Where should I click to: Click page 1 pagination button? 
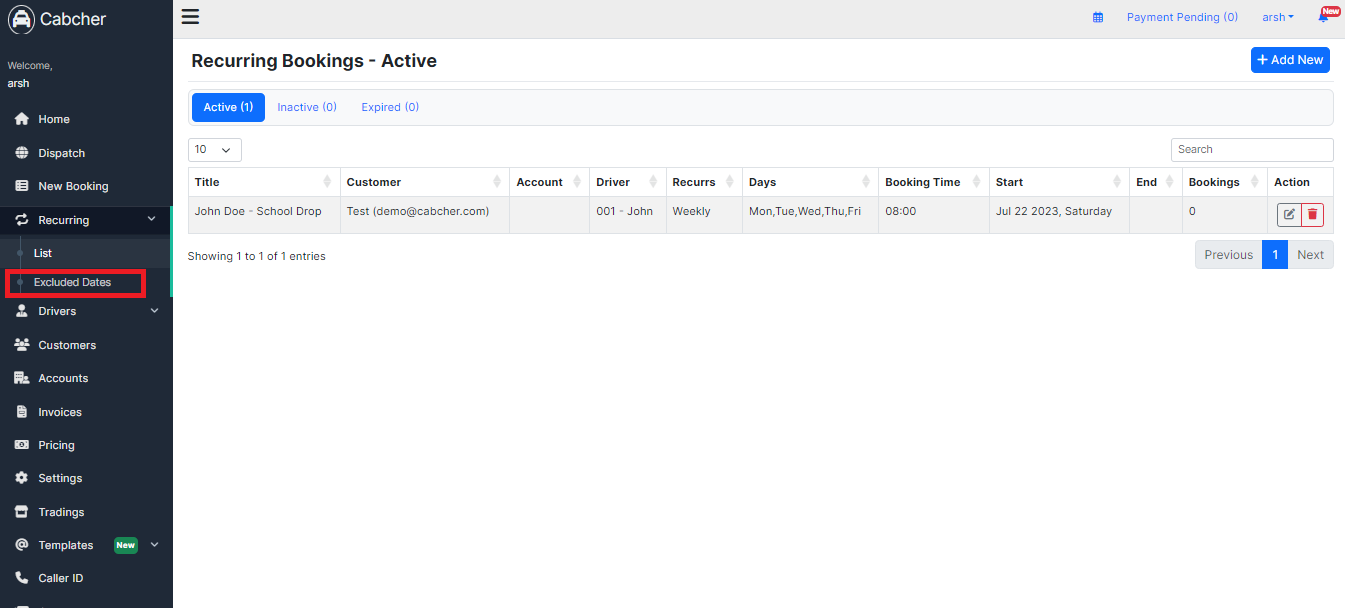point(1275,255)
